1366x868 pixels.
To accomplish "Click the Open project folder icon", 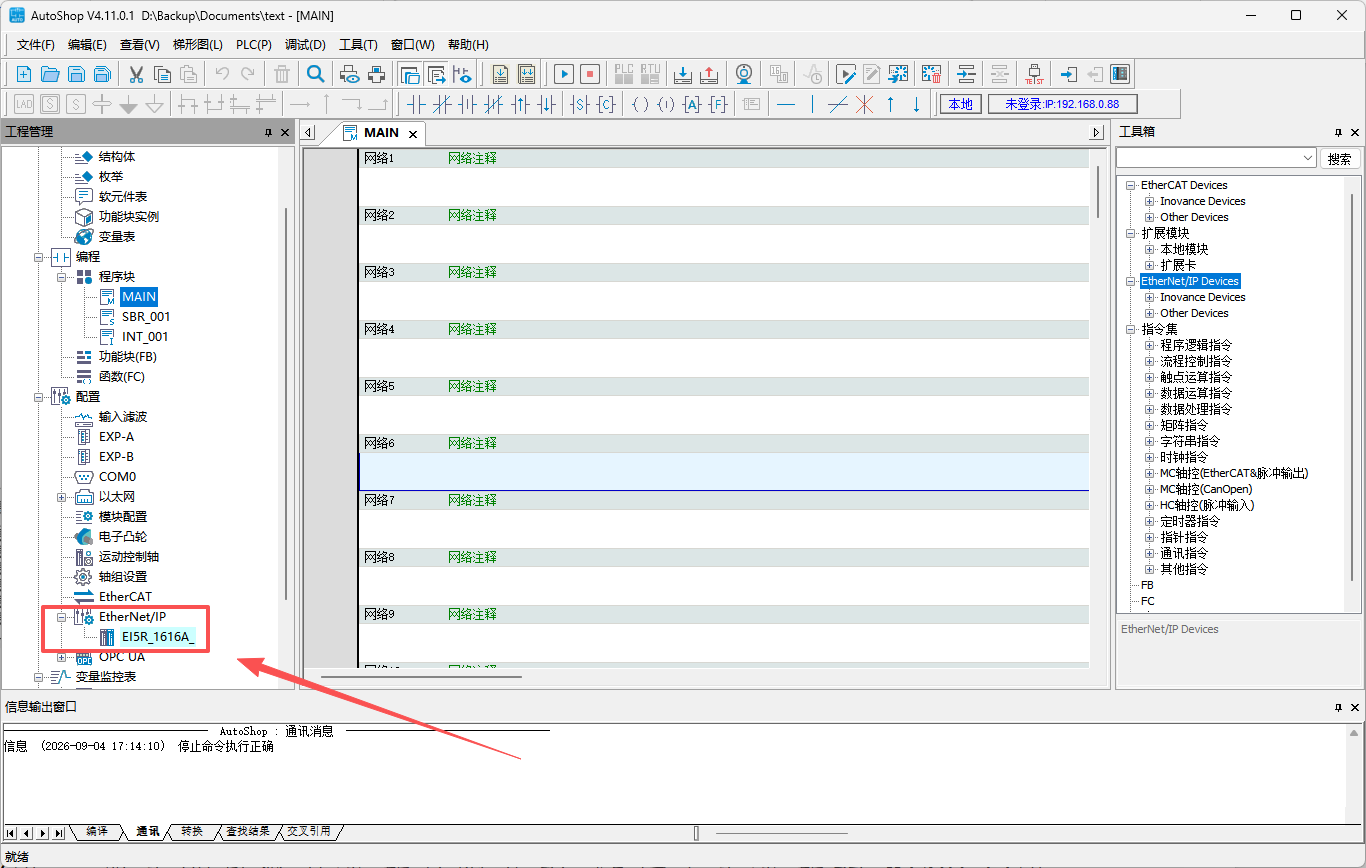I will point(50,74).
